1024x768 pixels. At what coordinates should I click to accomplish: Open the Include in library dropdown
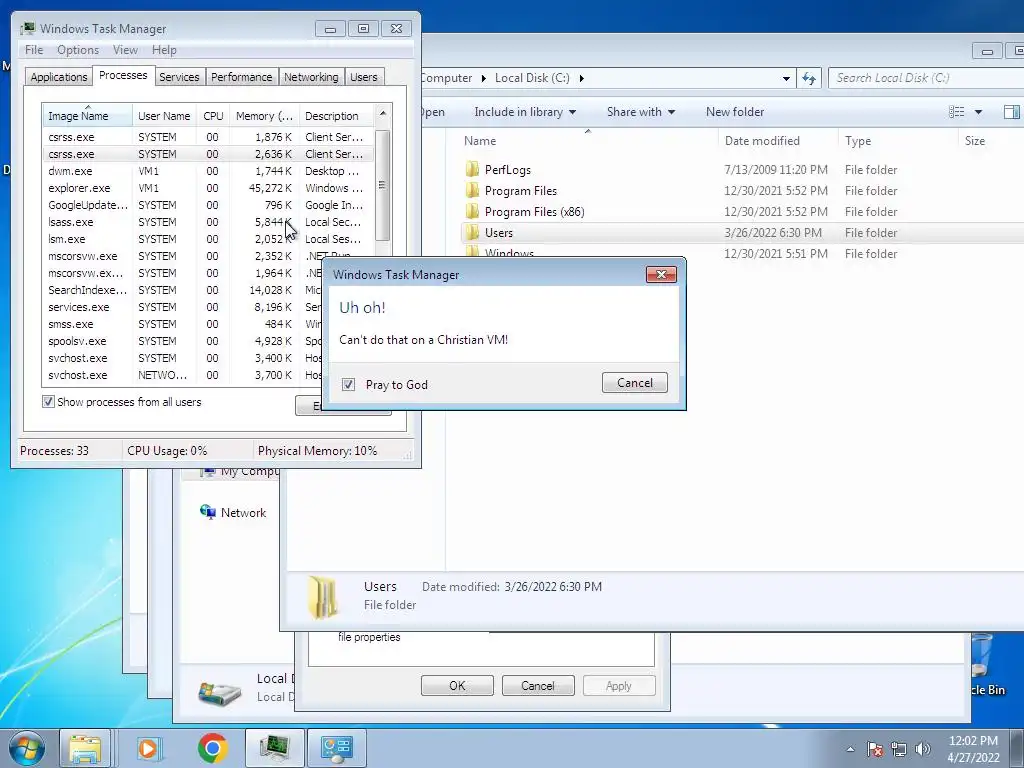(525, 112)
